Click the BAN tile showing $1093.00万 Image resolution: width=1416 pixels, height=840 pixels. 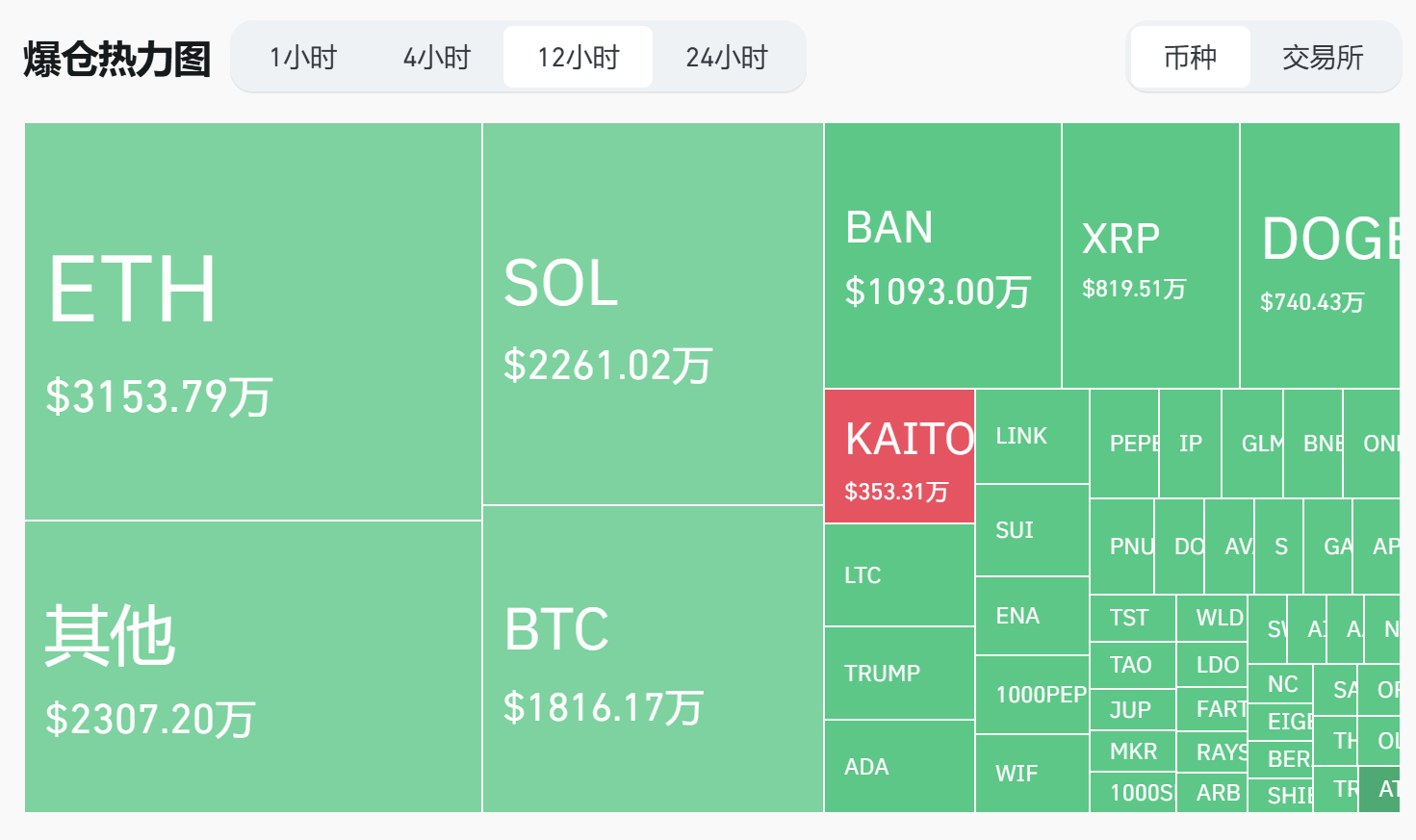click(x=940, y=255)
